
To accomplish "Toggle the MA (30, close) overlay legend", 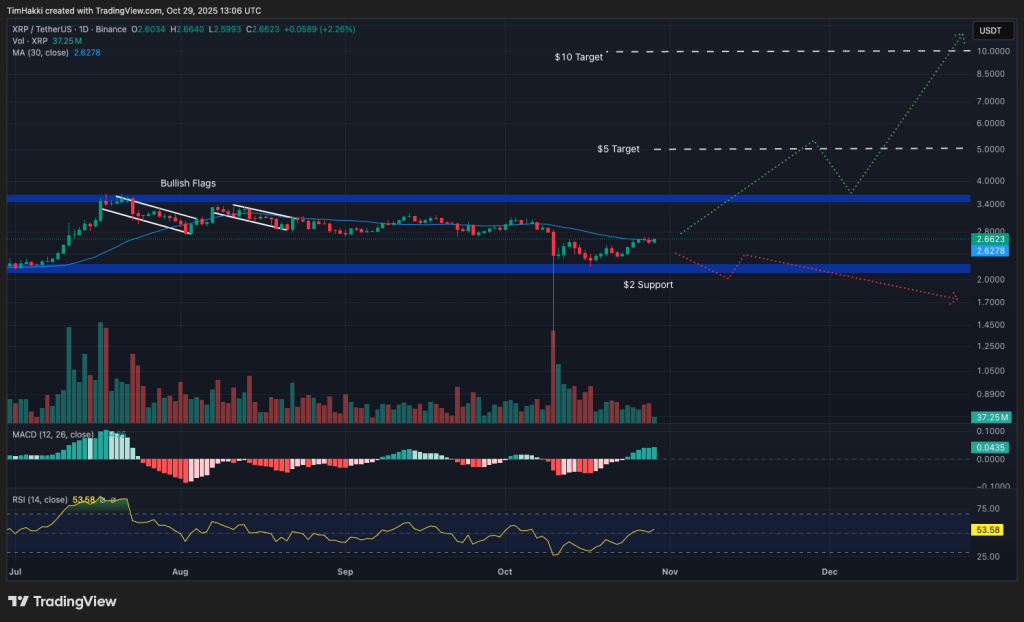I will coord(40,52).
